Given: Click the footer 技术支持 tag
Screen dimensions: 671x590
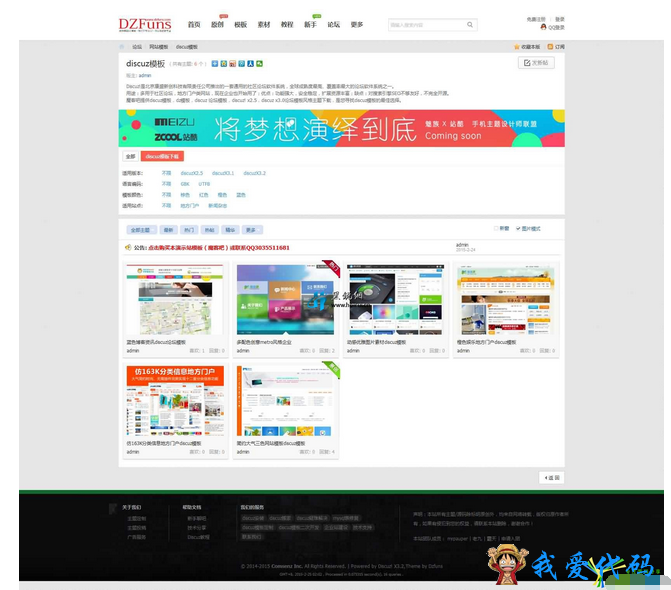Looking at the screenshot, I should click(362, 528).
